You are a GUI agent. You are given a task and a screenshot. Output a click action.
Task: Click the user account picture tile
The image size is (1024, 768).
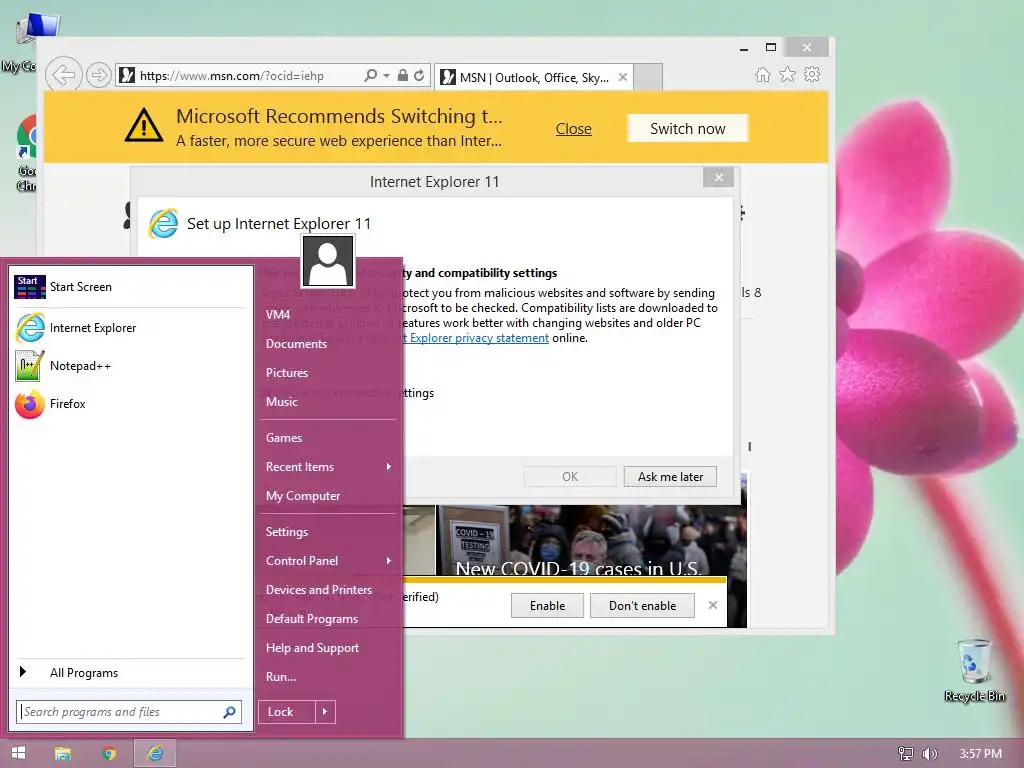pyautogui.click(x=328, y=261)
